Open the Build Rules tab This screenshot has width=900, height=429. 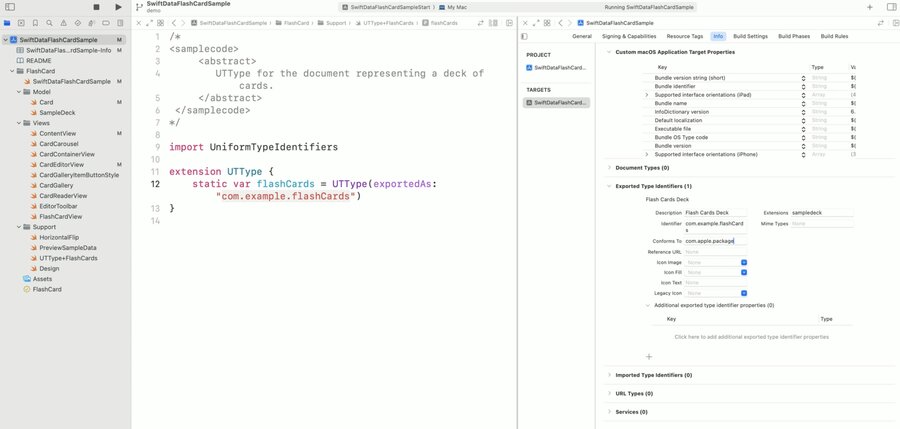[x=834, y=36]
